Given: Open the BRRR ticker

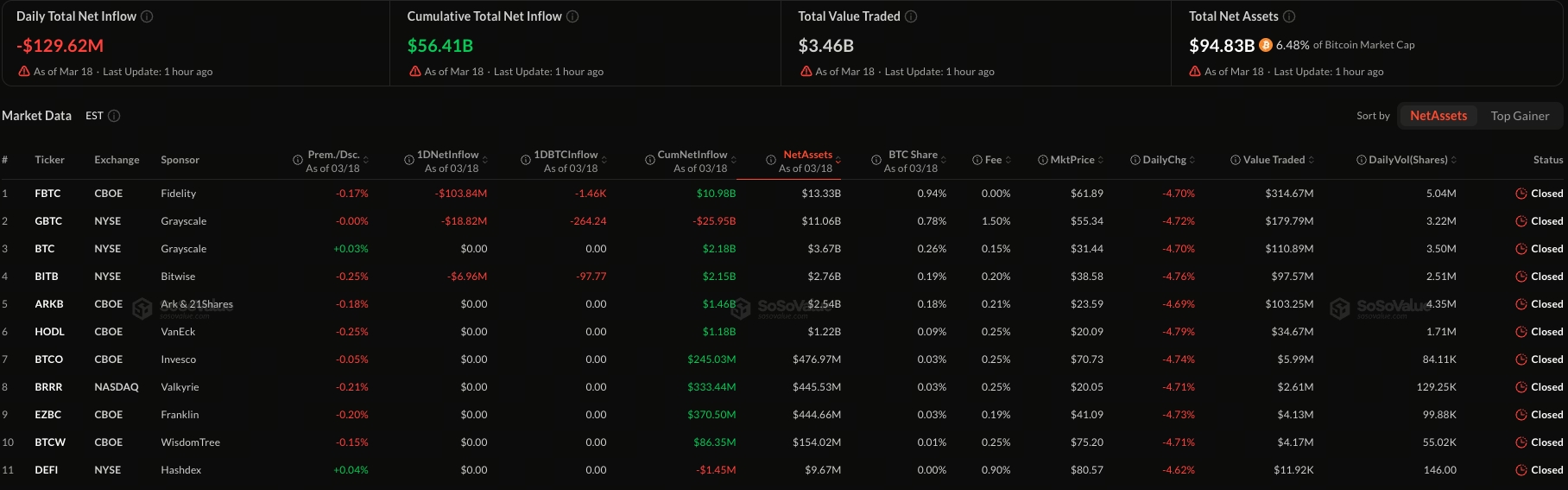Looking at the screenshot, I should [x=48, y=387].
